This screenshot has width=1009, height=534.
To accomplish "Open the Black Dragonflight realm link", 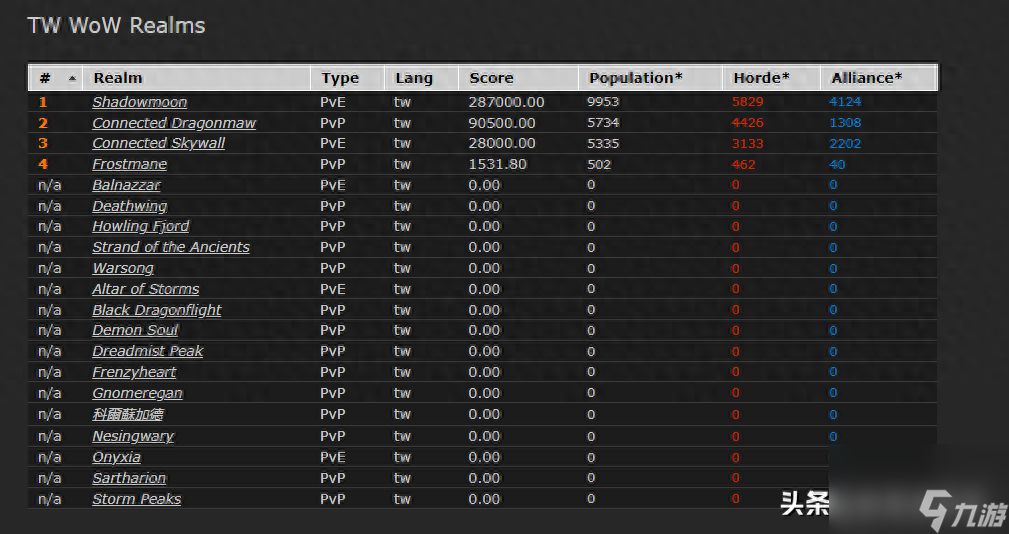I will point(156,310).
